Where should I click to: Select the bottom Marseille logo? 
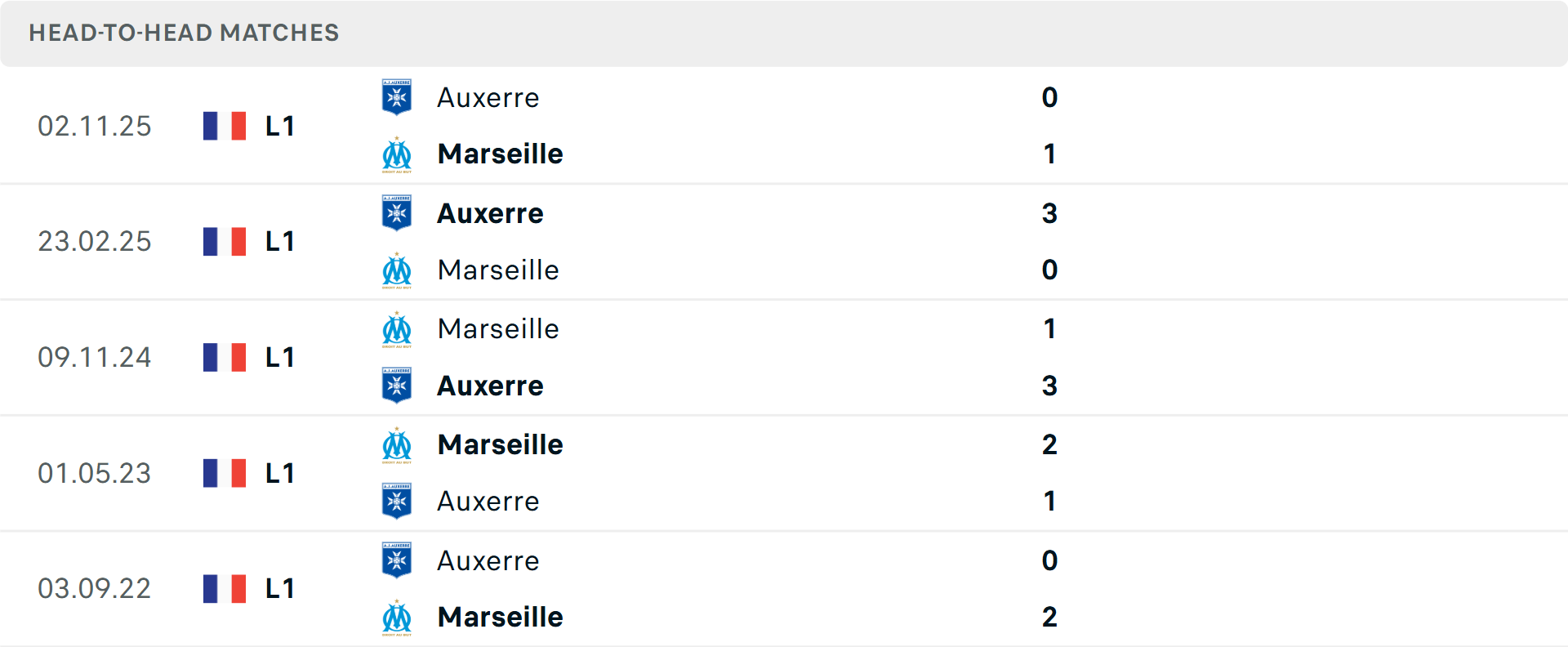(x=396, y=617)
